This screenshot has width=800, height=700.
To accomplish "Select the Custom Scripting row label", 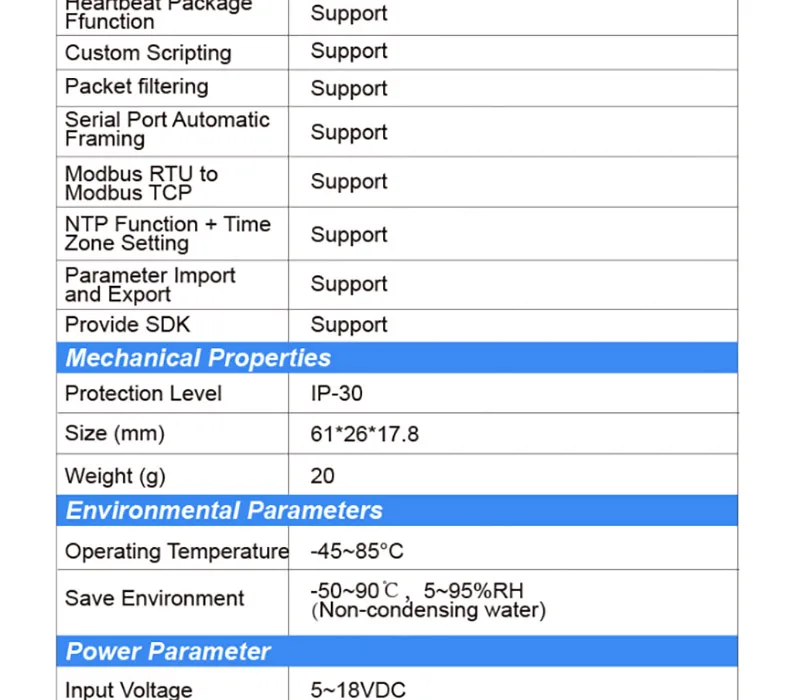I will (x=148, y=53).
